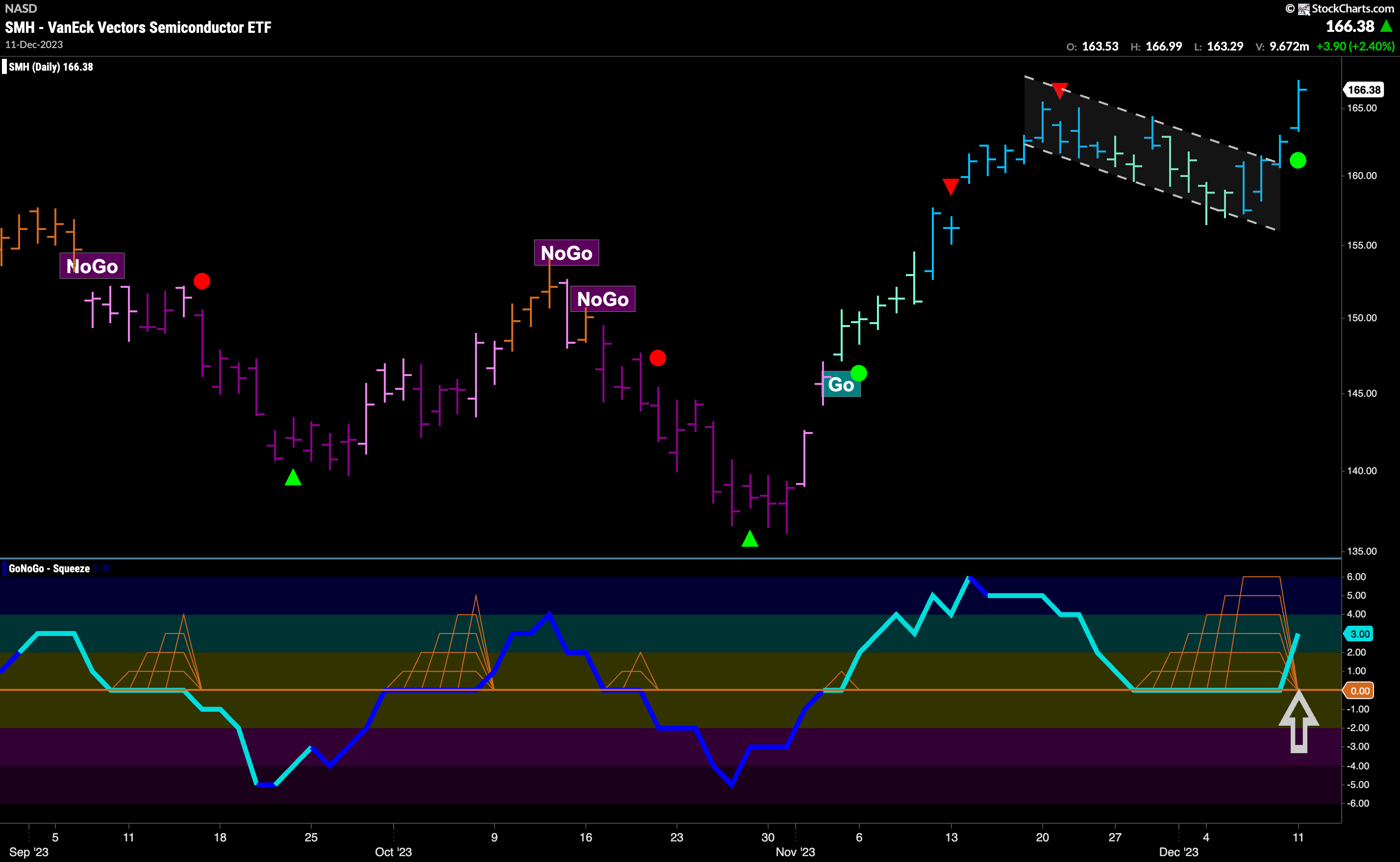Click the volume value 9.672m
The height and width of the screenshot is (862, 1400).
pos(1289,46)
